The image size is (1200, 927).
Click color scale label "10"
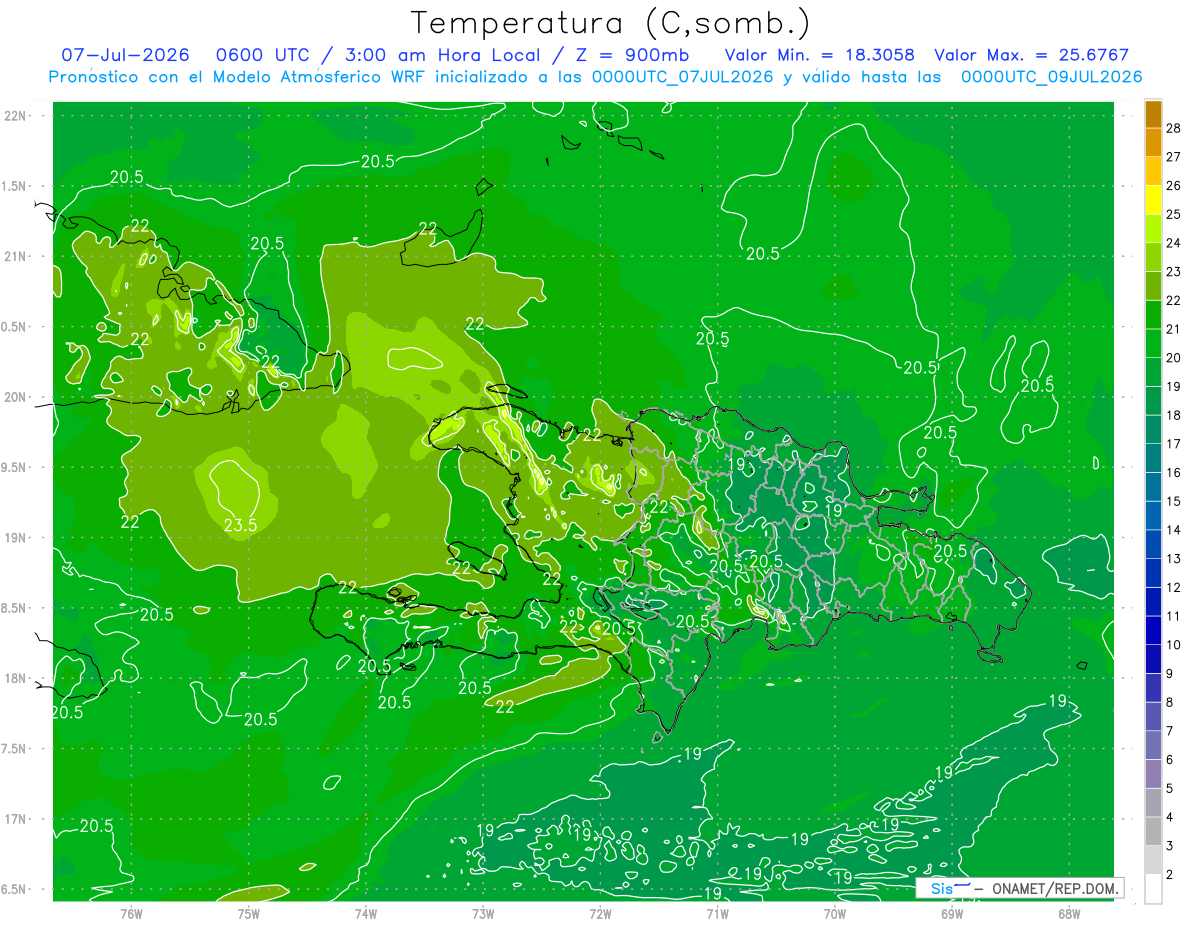pos(1174,645)
